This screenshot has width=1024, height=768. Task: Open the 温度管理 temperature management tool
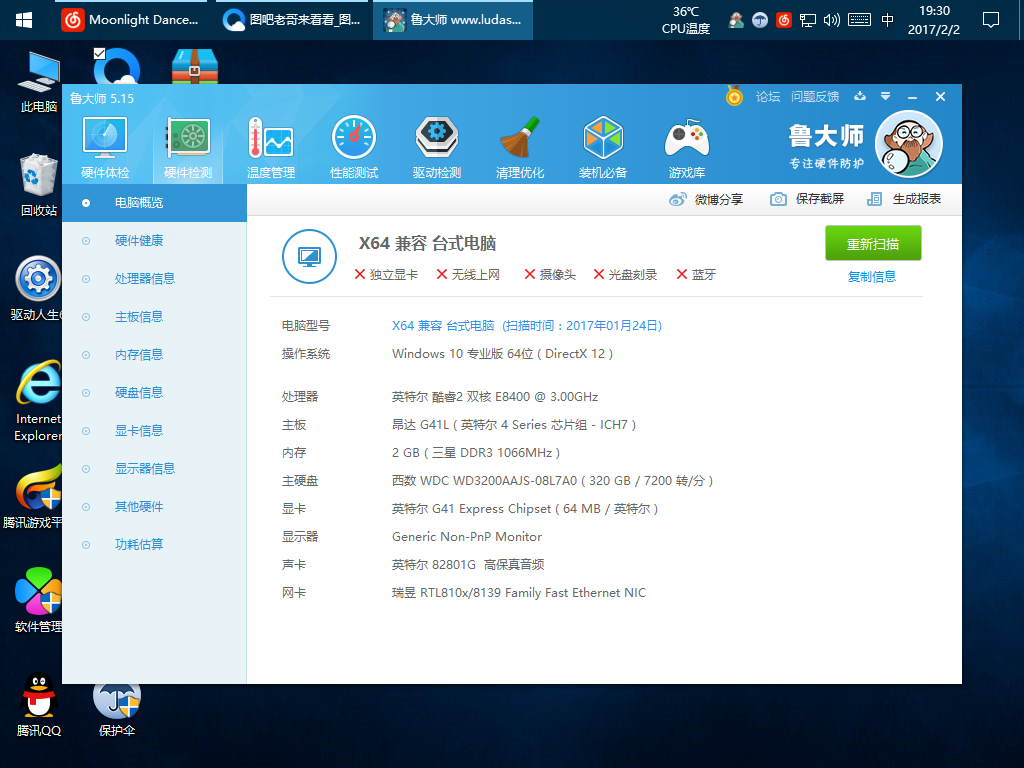point(271,148)
